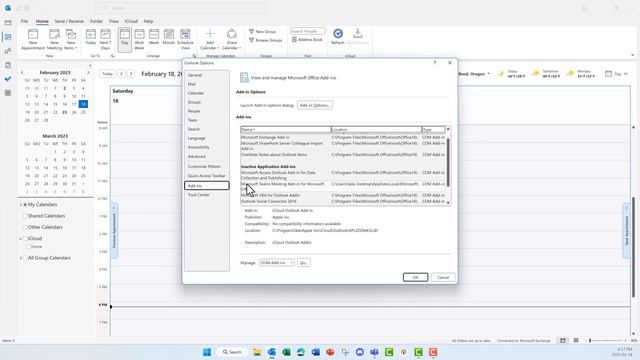Screen dimensions: 640x360
Task: Toggle iCloud calendar group checkbox
Action: coord(25,238)
